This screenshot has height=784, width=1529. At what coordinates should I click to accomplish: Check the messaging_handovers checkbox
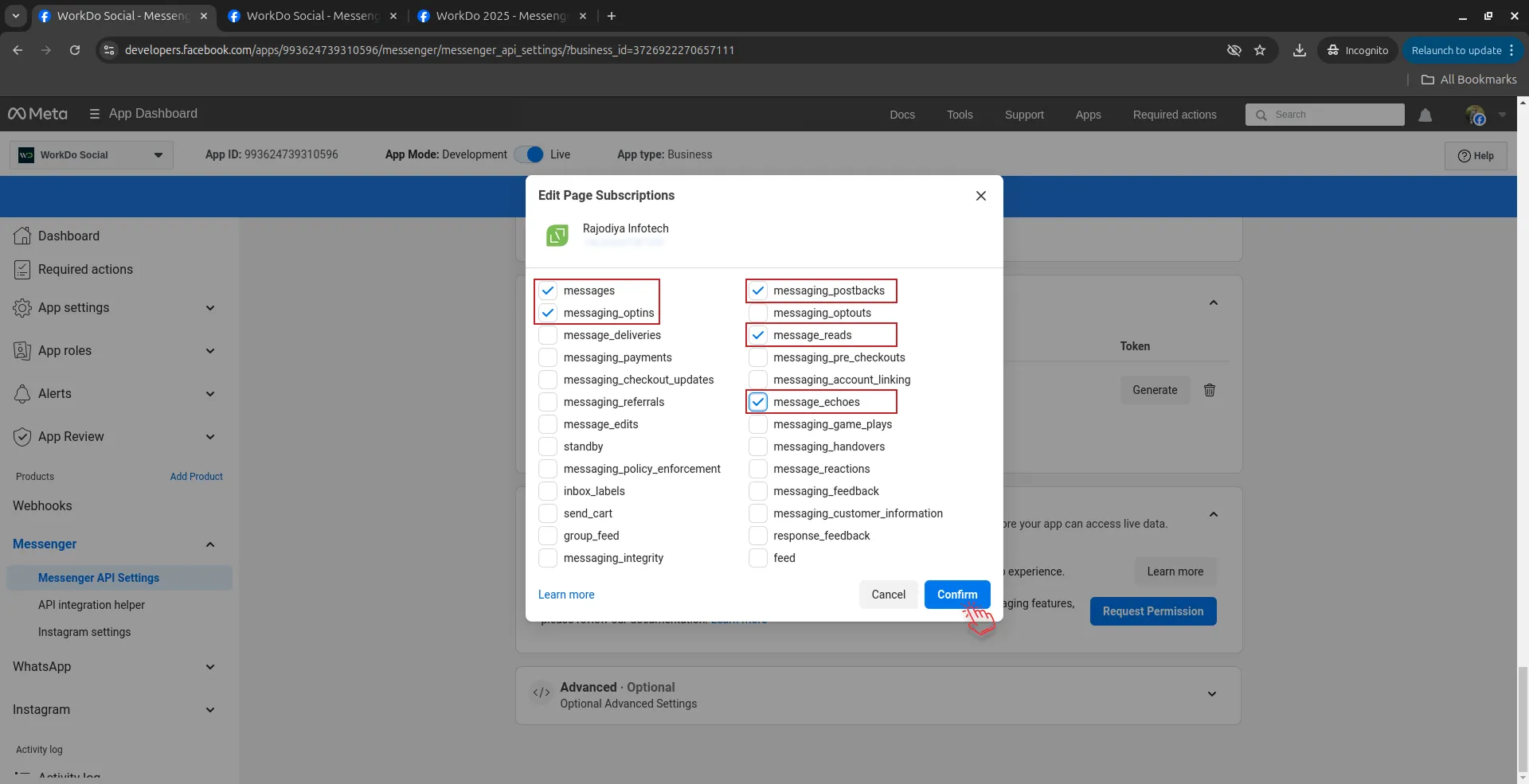[x=757, y=447]
